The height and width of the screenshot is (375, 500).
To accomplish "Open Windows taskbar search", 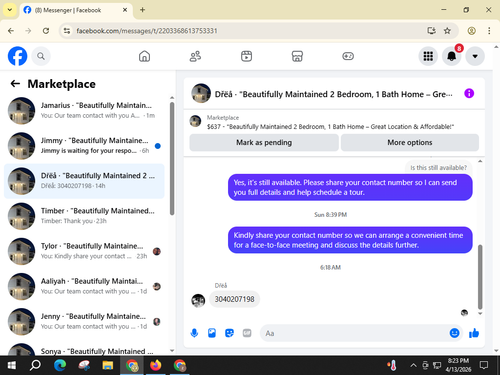I will (35, 365).
